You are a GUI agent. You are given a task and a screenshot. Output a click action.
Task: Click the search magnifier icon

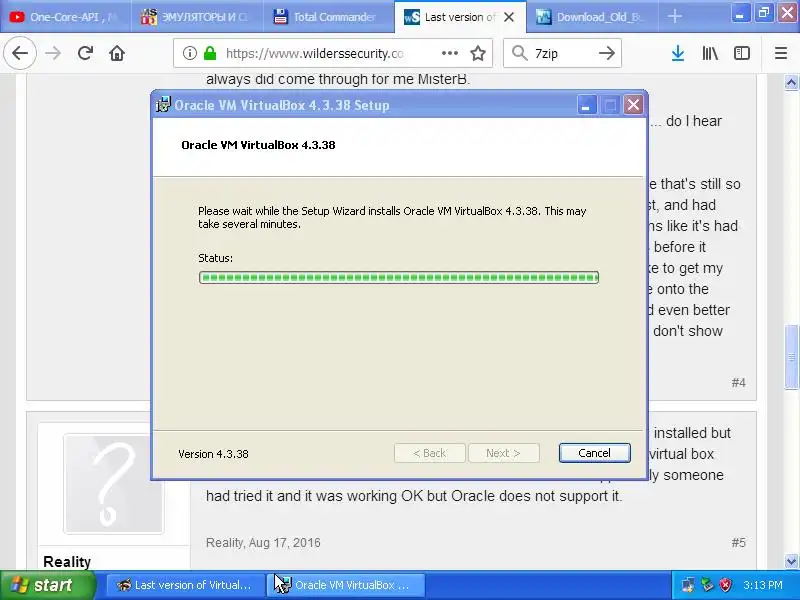pos(519,53)
